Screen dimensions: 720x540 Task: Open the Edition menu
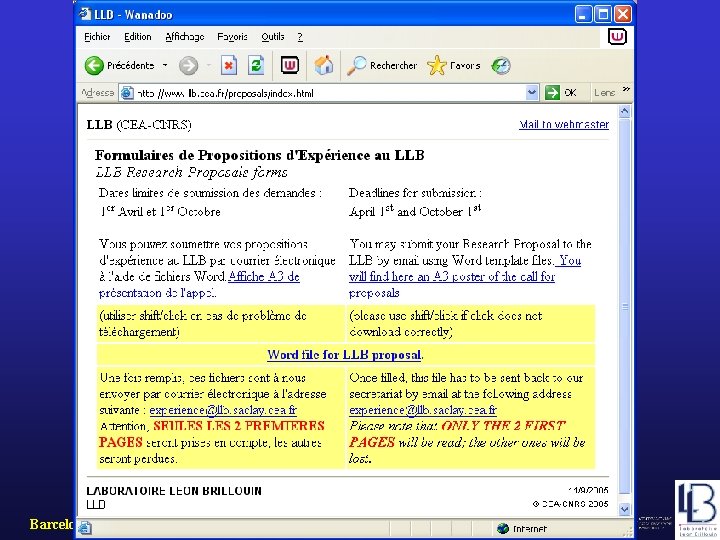click(138, 37)
